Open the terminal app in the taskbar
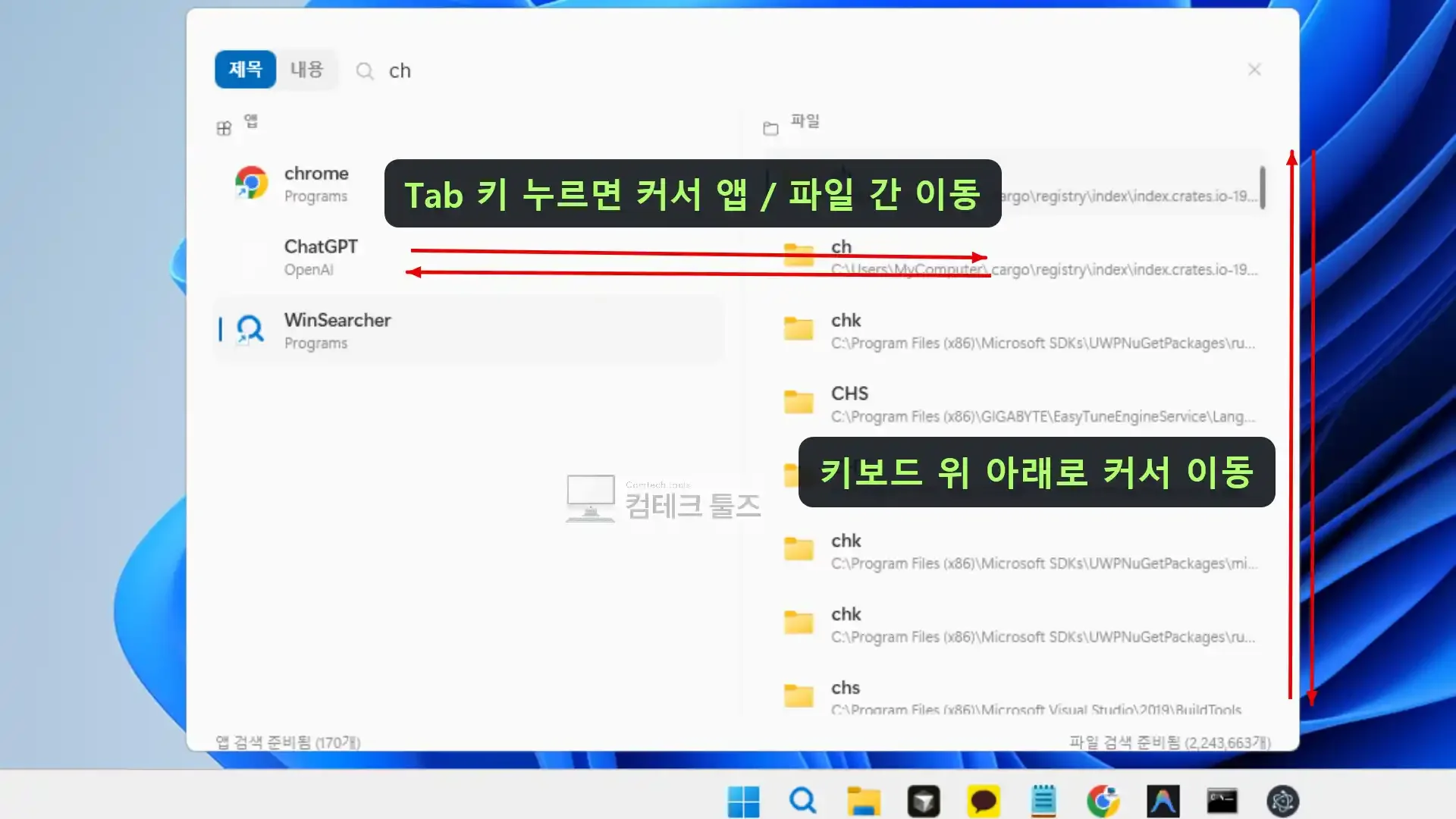1456x819 pixels. [x=1222, y=801]
